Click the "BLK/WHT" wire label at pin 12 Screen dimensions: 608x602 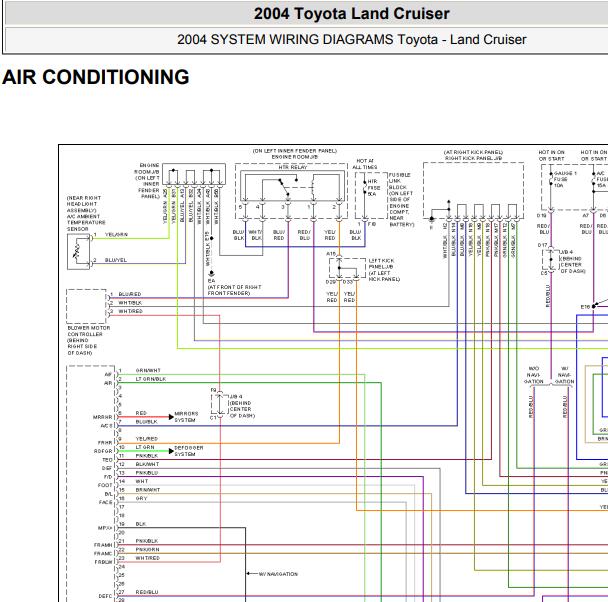(147, 464)
